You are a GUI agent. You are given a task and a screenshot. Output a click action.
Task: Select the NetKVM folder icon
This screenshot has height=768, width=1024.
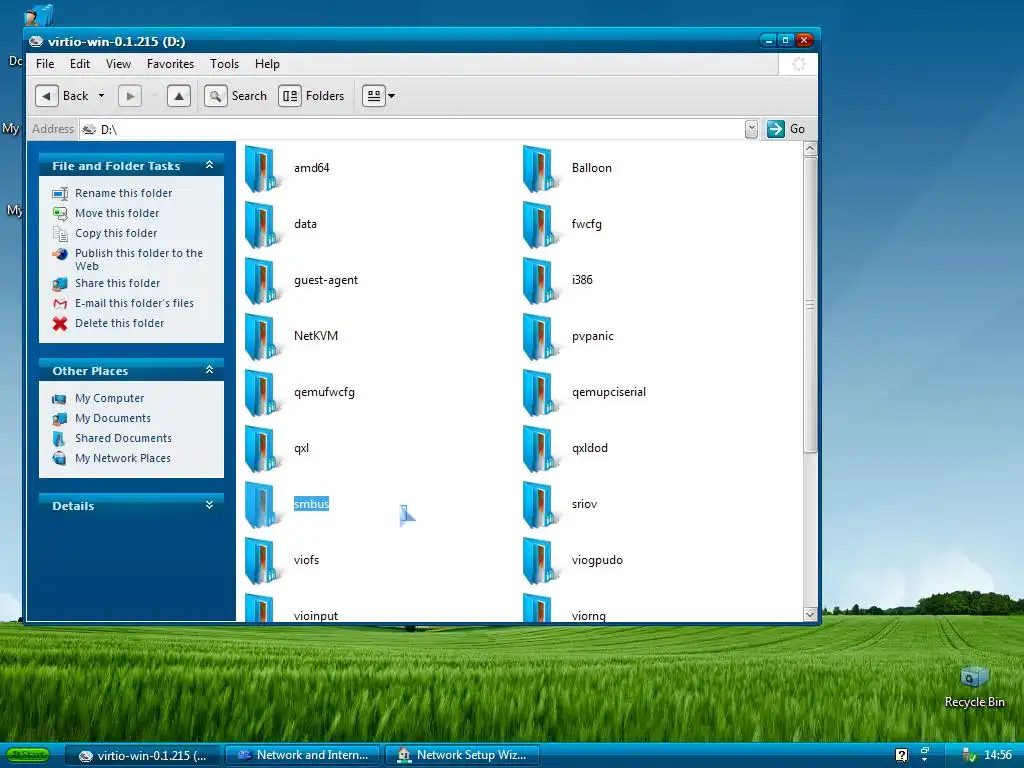tap(263, 338)
